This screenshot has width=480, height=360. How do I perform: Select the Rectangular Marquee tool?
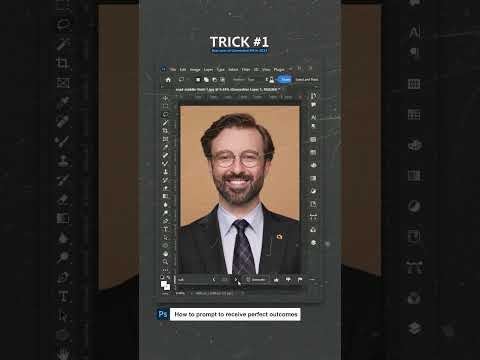coord(165,106)
